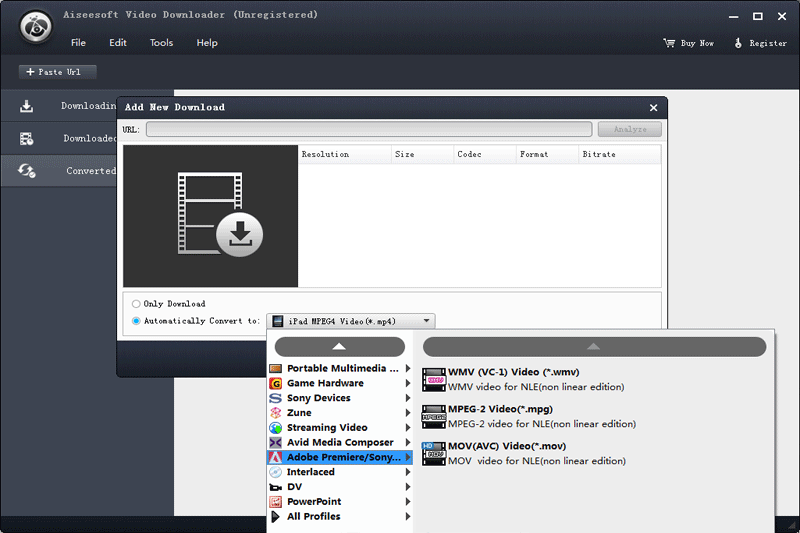The image size is (800, 533).
Task: Click the WMV (VC-1) format icon
Action: 434,379
